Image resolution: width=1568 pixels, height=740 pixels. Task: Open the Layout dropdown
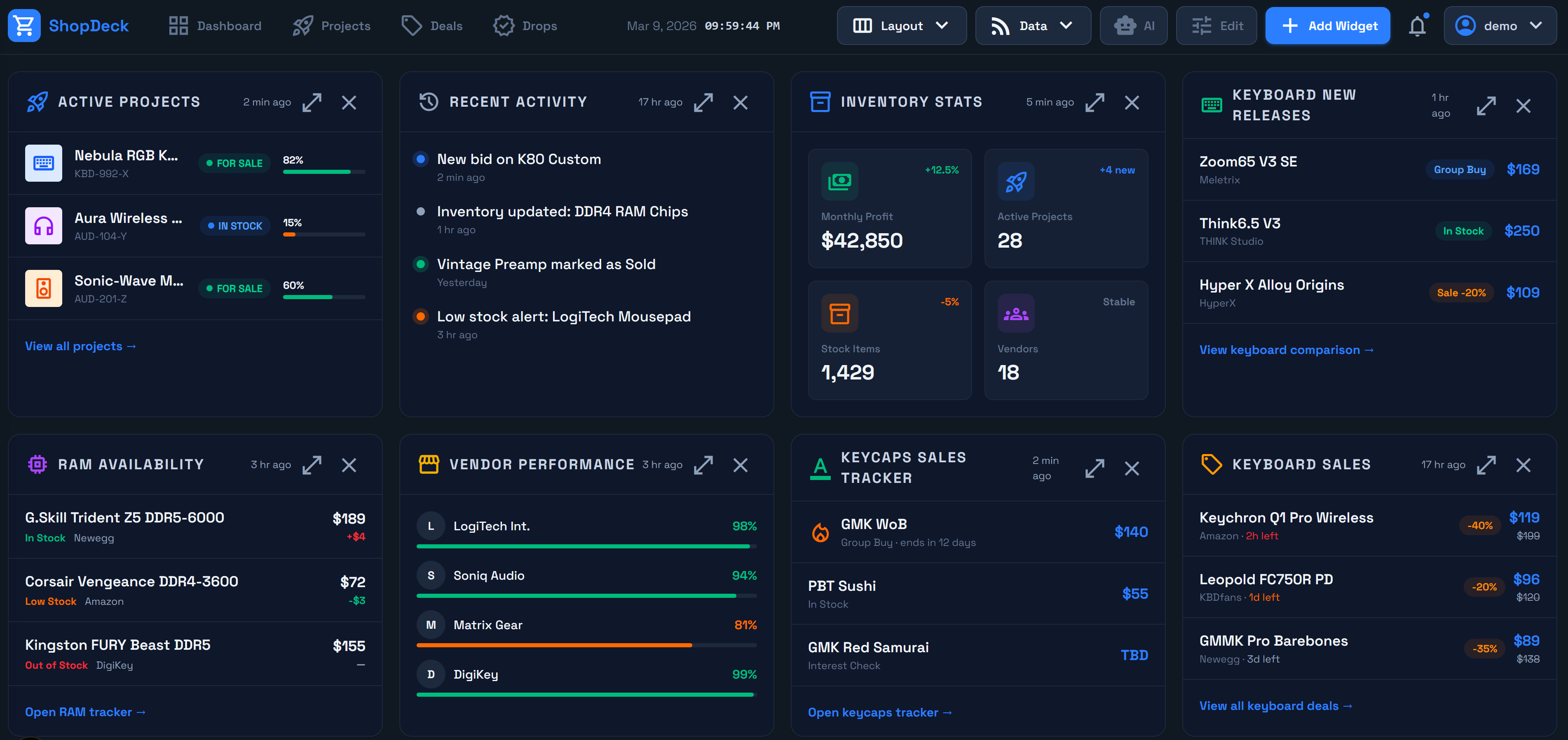tap(901, 26)
